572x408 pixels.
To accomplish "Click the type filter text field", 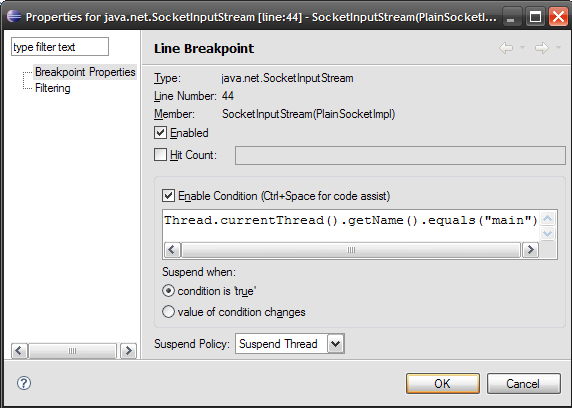I will pos(60,47).
